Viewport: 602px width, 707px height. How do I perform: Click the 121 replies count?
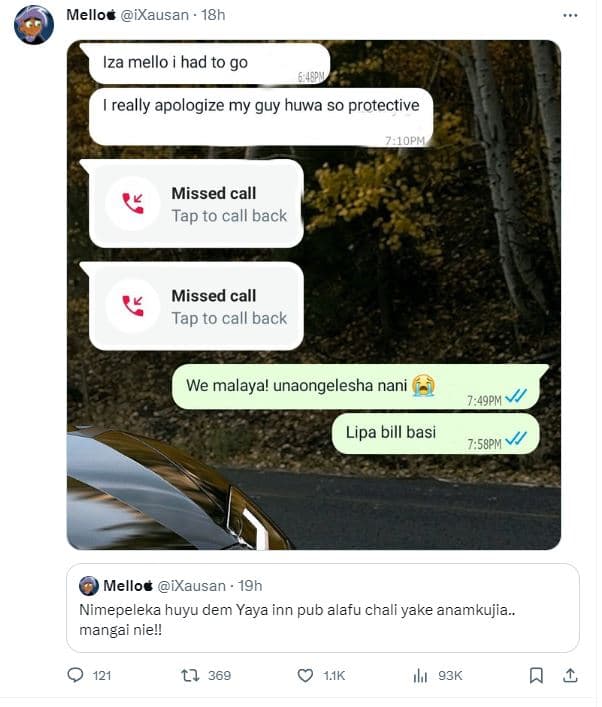(102, 675)
